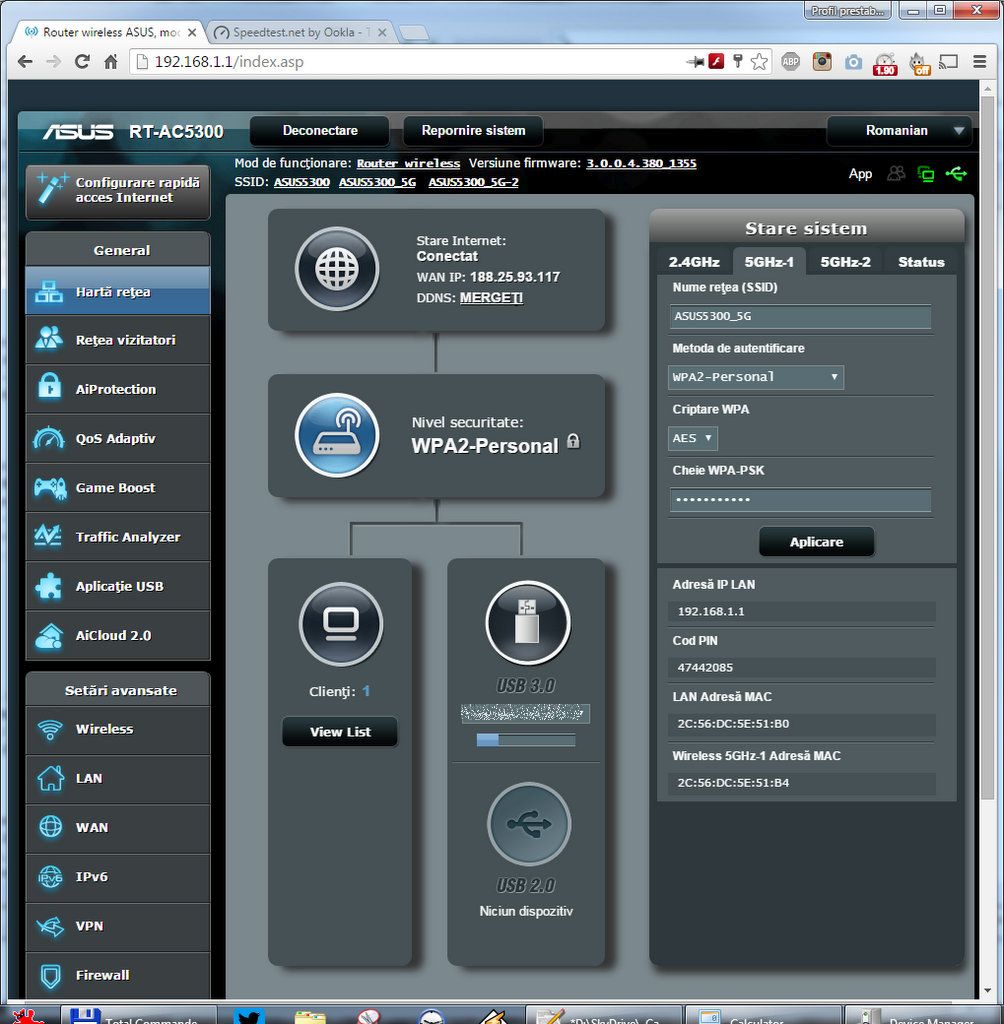Click the App link in the header
Screen dimensions: 1004x1024
click(x=860, y=174)
